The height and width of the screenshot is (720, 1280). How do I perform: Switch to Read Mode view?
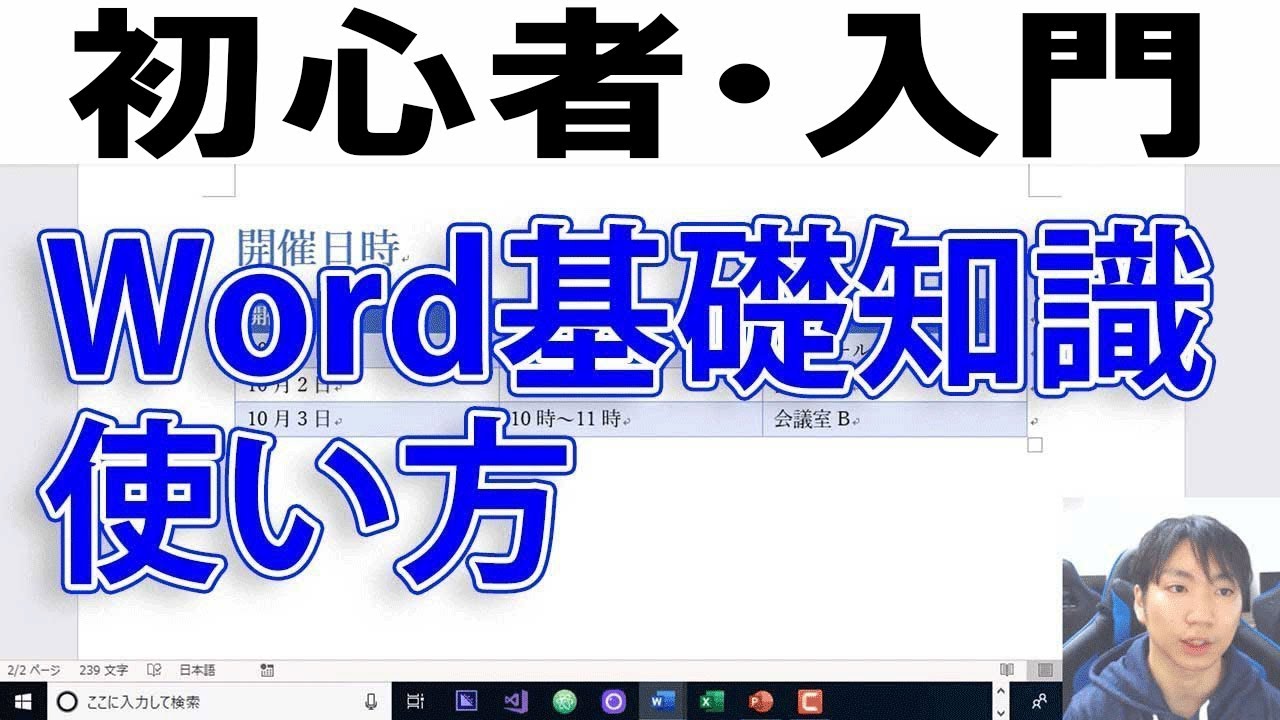[1007, 669]
